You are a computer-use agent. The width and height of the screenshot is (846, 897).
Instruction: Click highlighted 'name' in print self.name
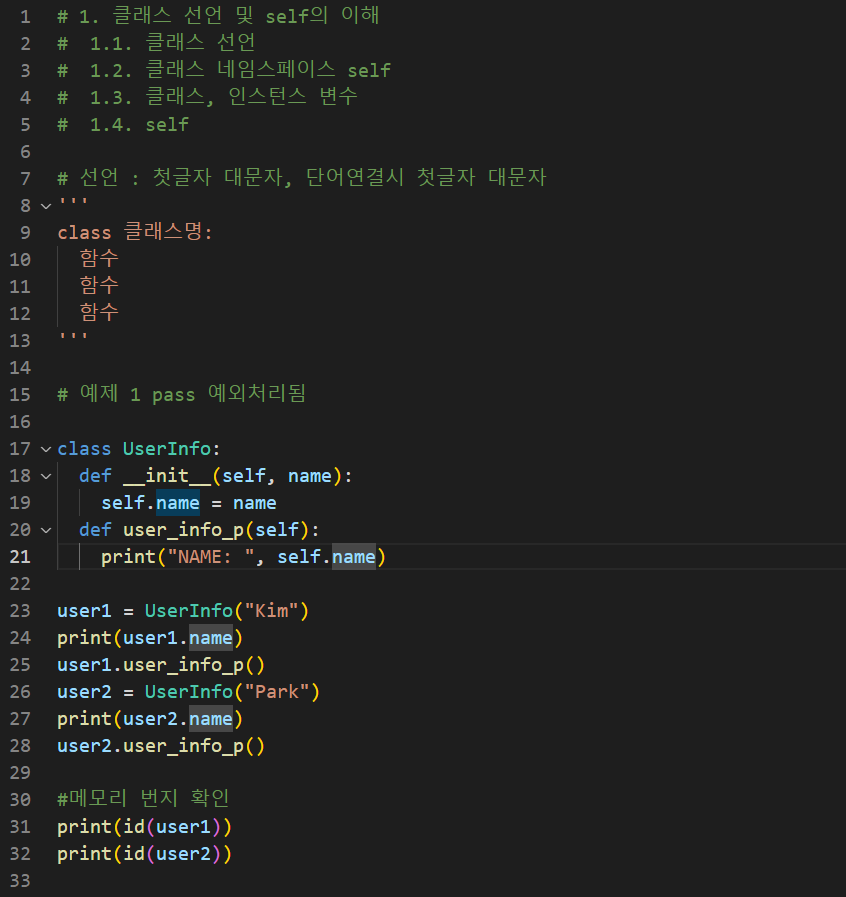tap(354, 557)
